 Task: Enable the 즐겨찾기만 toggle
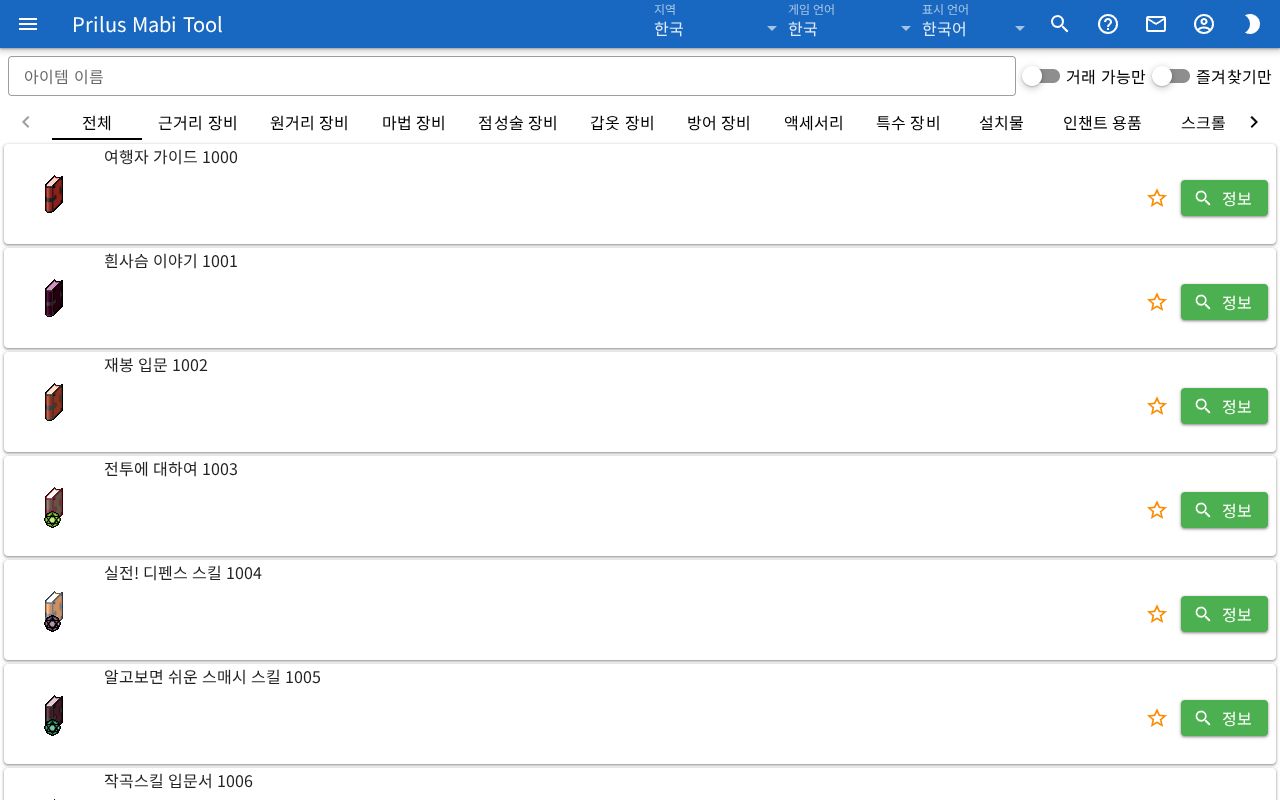point(1171,76)
